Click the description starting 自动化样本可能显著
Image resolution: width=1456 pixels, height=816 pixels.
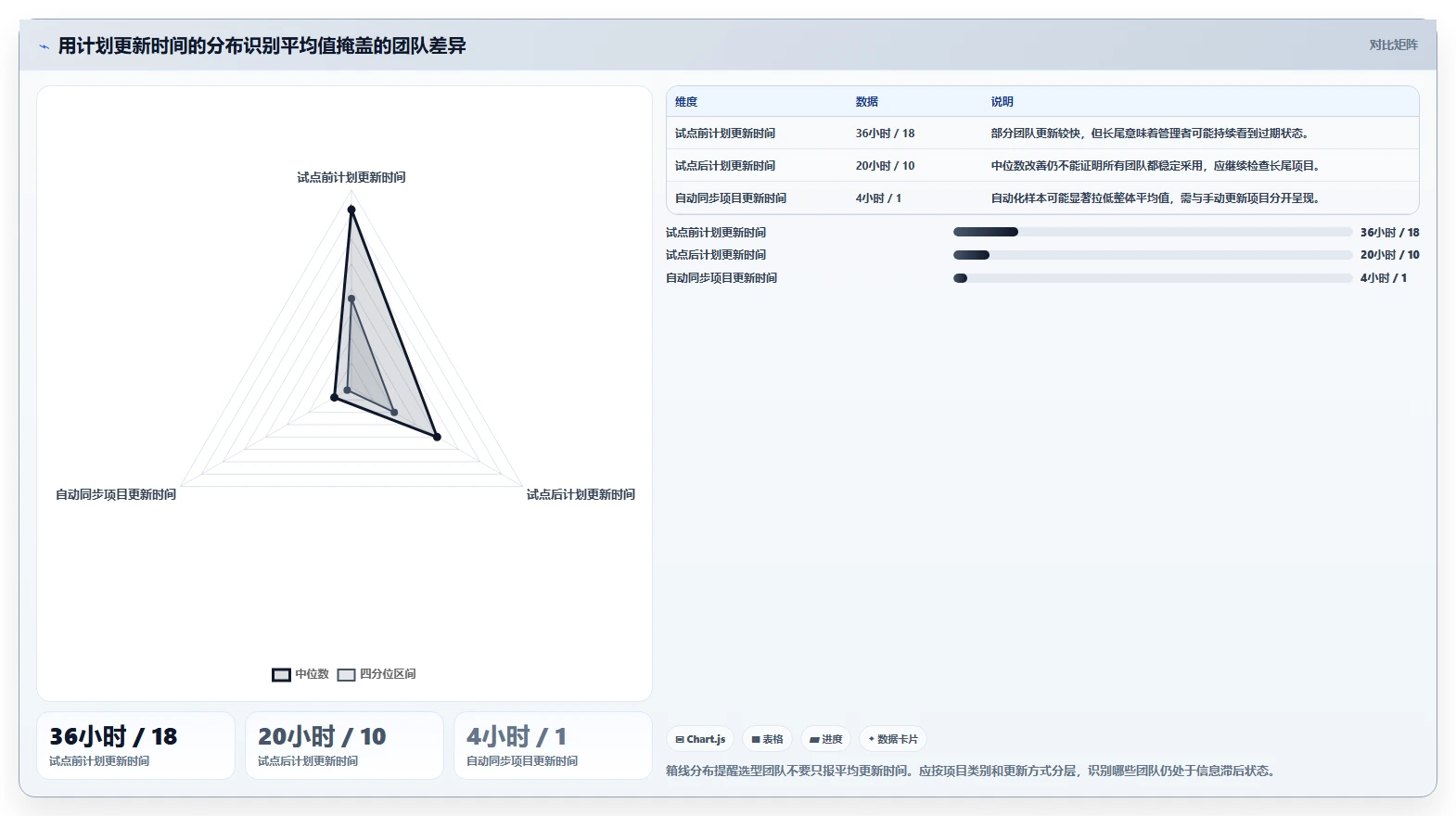point(1156,198)
